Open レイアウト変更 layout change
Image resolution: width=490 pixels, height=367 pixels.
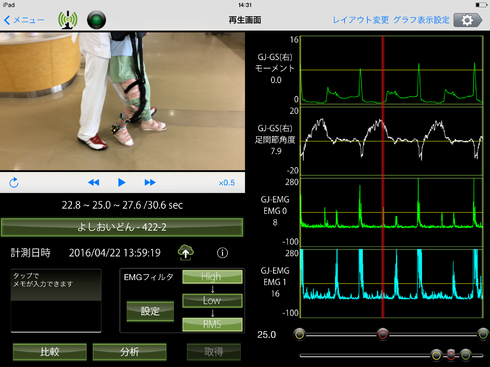tap(361, 20)
